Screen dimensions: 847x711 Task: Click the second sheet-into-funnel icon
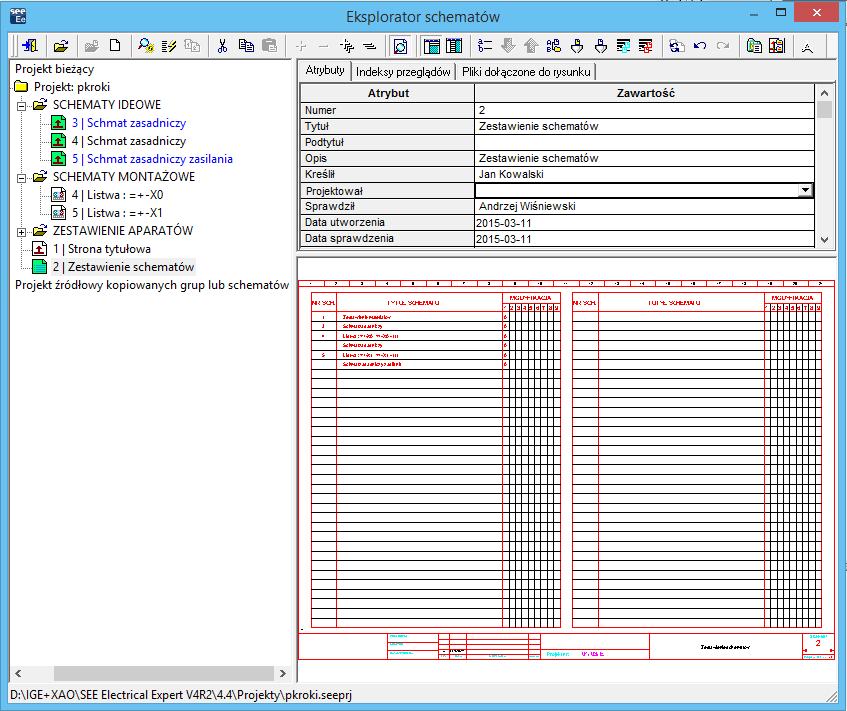tap(600, 46)
